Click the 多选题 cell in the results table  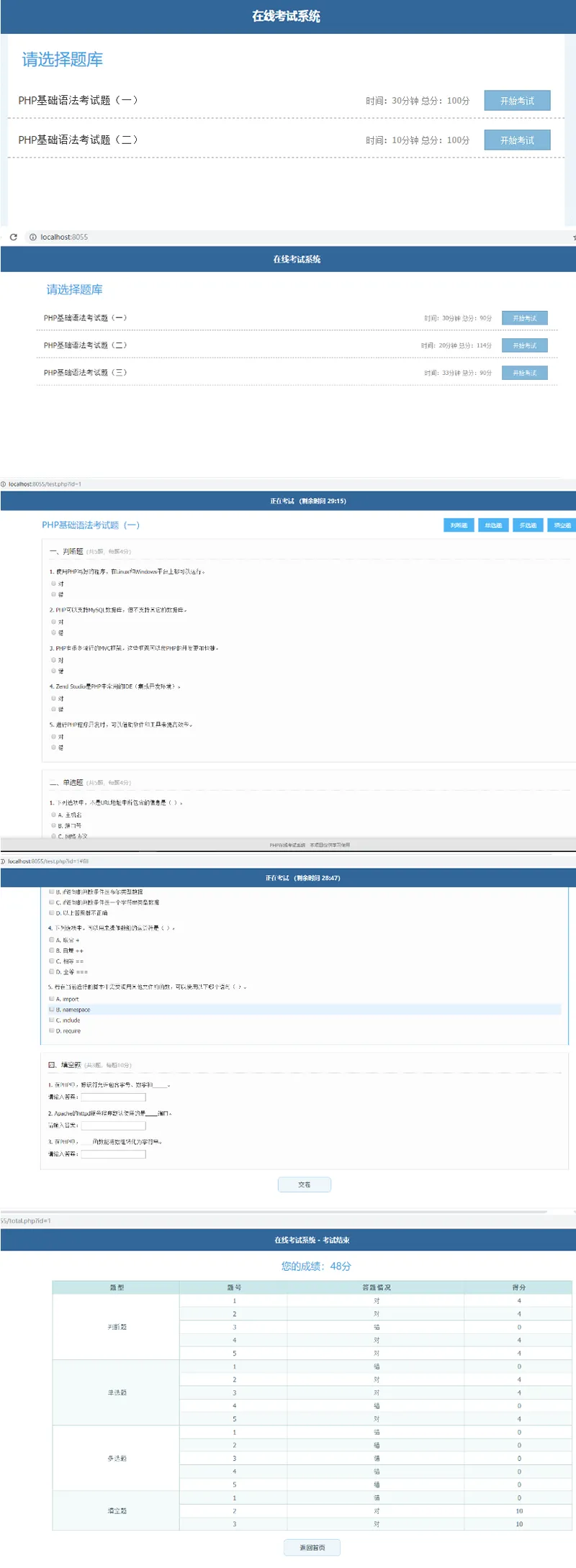click(116, 1458)
